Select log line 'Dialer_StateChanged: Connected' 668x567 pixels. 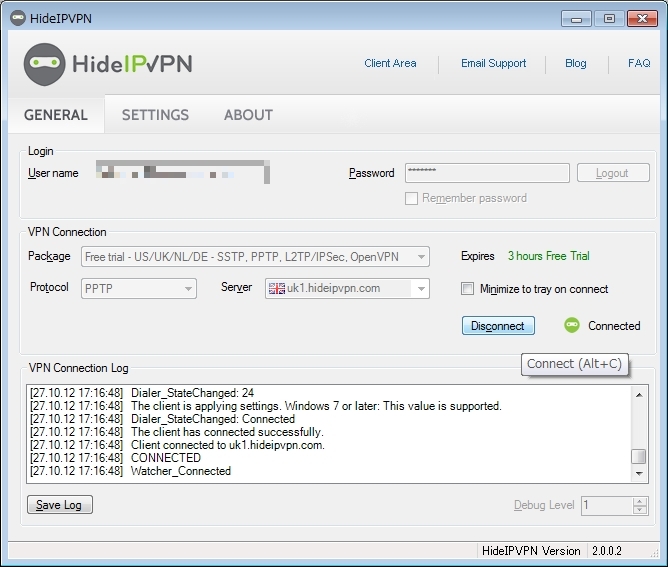click(x=213, y=419)
